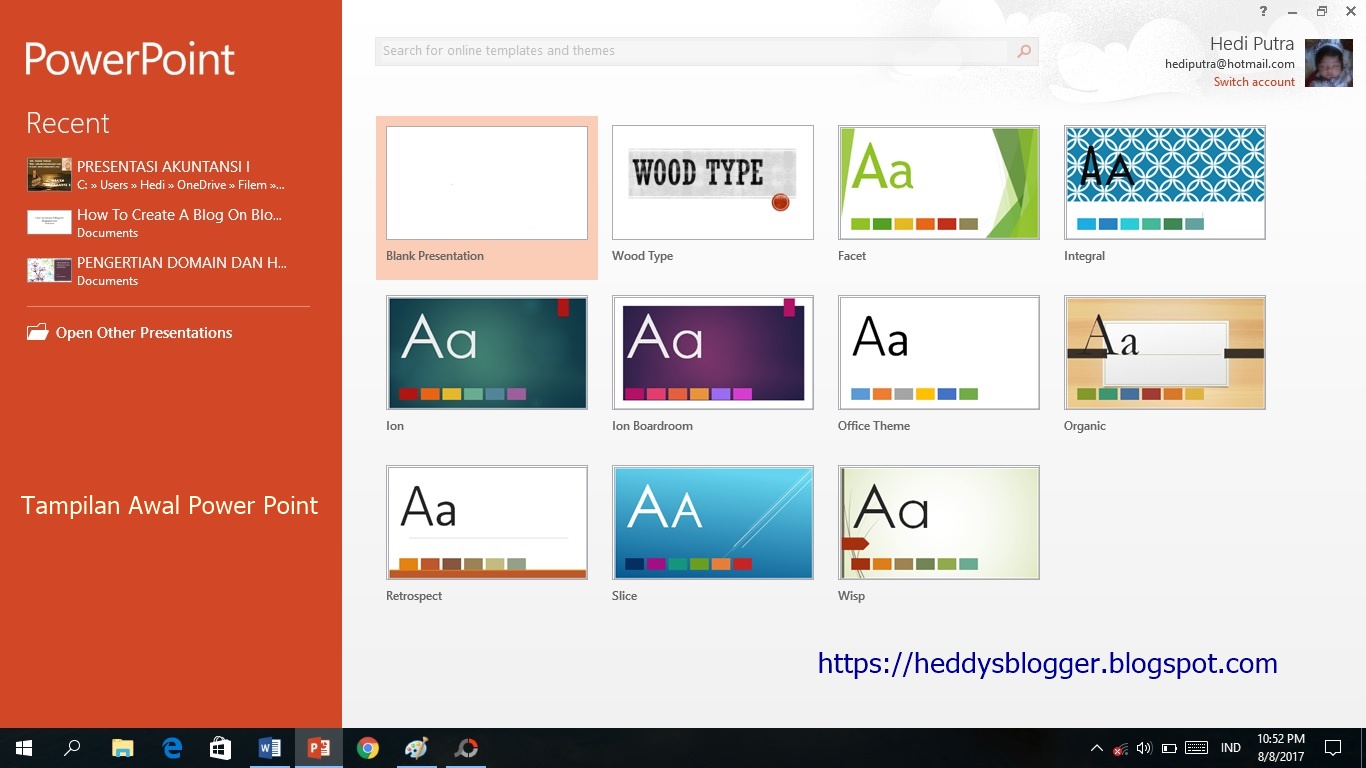Open the folder icon for Open Other Presentations
Image resolution: width=1366 pixels, height=768 pixels.
click(37, 332)
